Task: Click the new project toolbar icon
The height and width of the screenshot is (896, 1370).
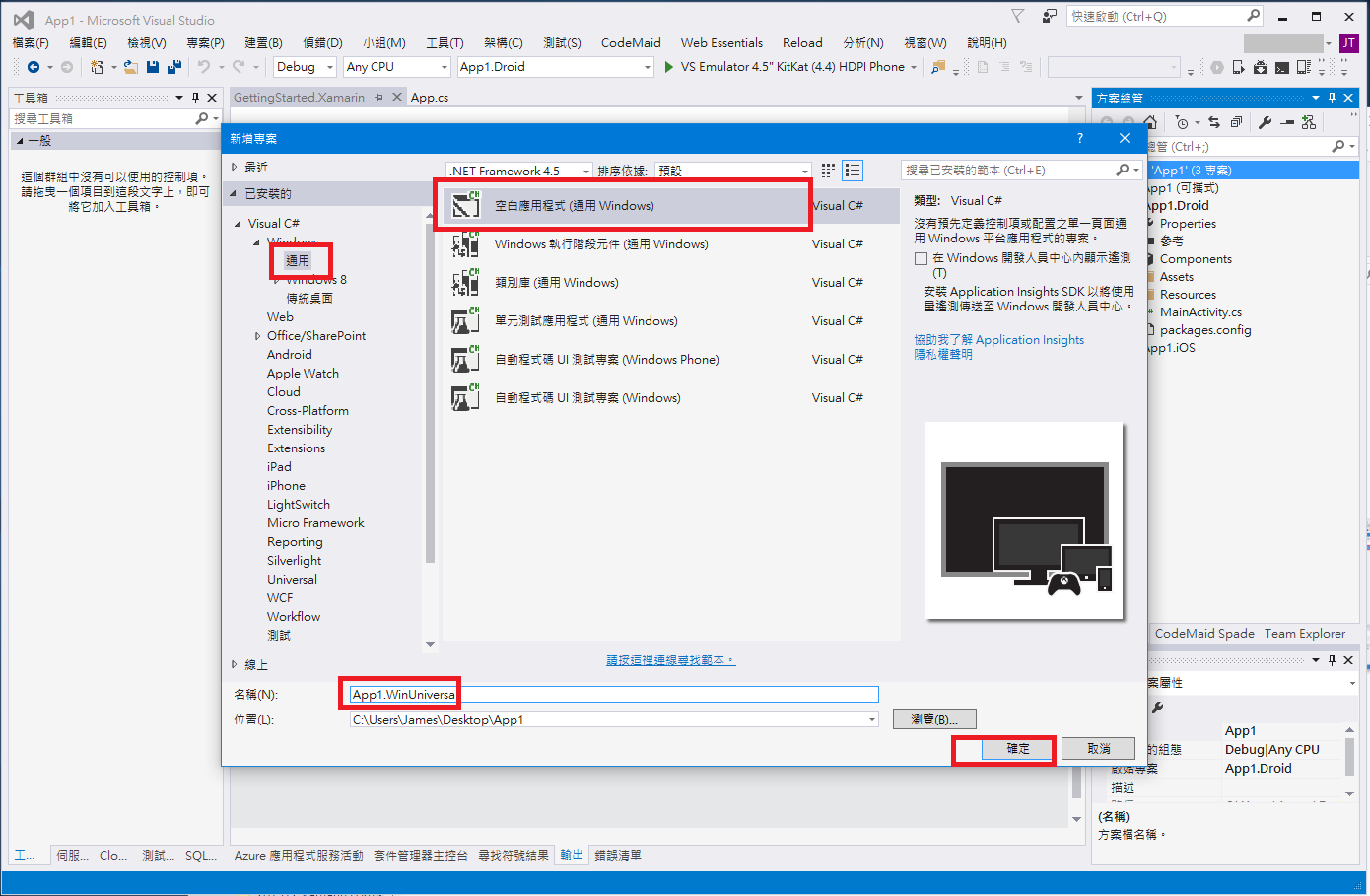Action: pos(97,67)
